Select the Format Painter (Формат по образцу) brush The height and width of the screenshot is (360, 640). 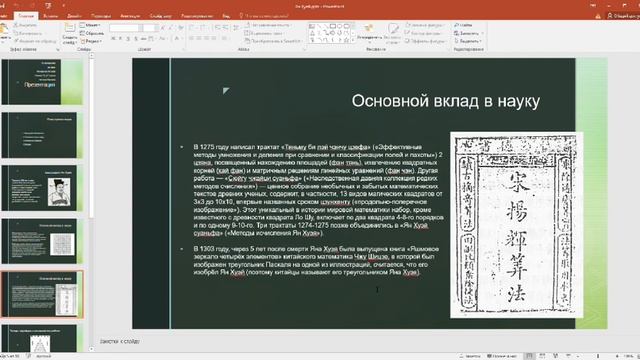click(x=16, y=41)
